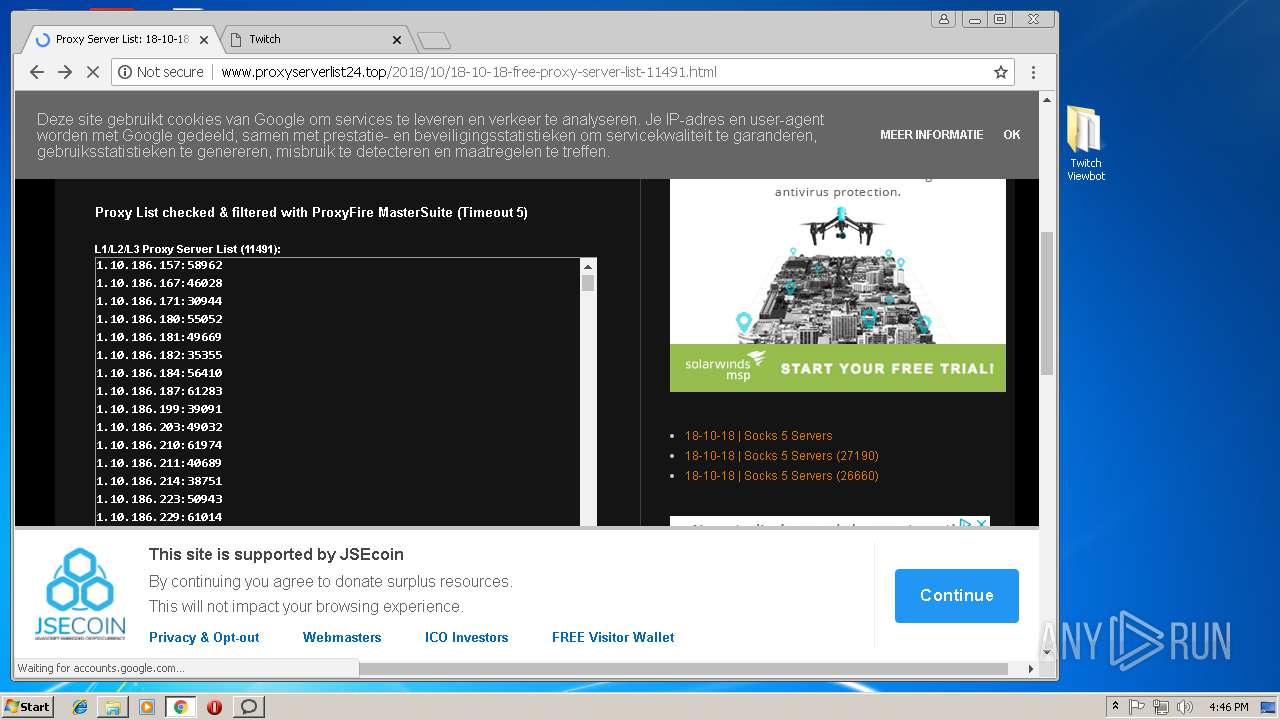Image resolution: width=1280 pixels, height=720 pixels.
Task: Click proxy list scrollbar thumb
Action: (x=588, y=283)
